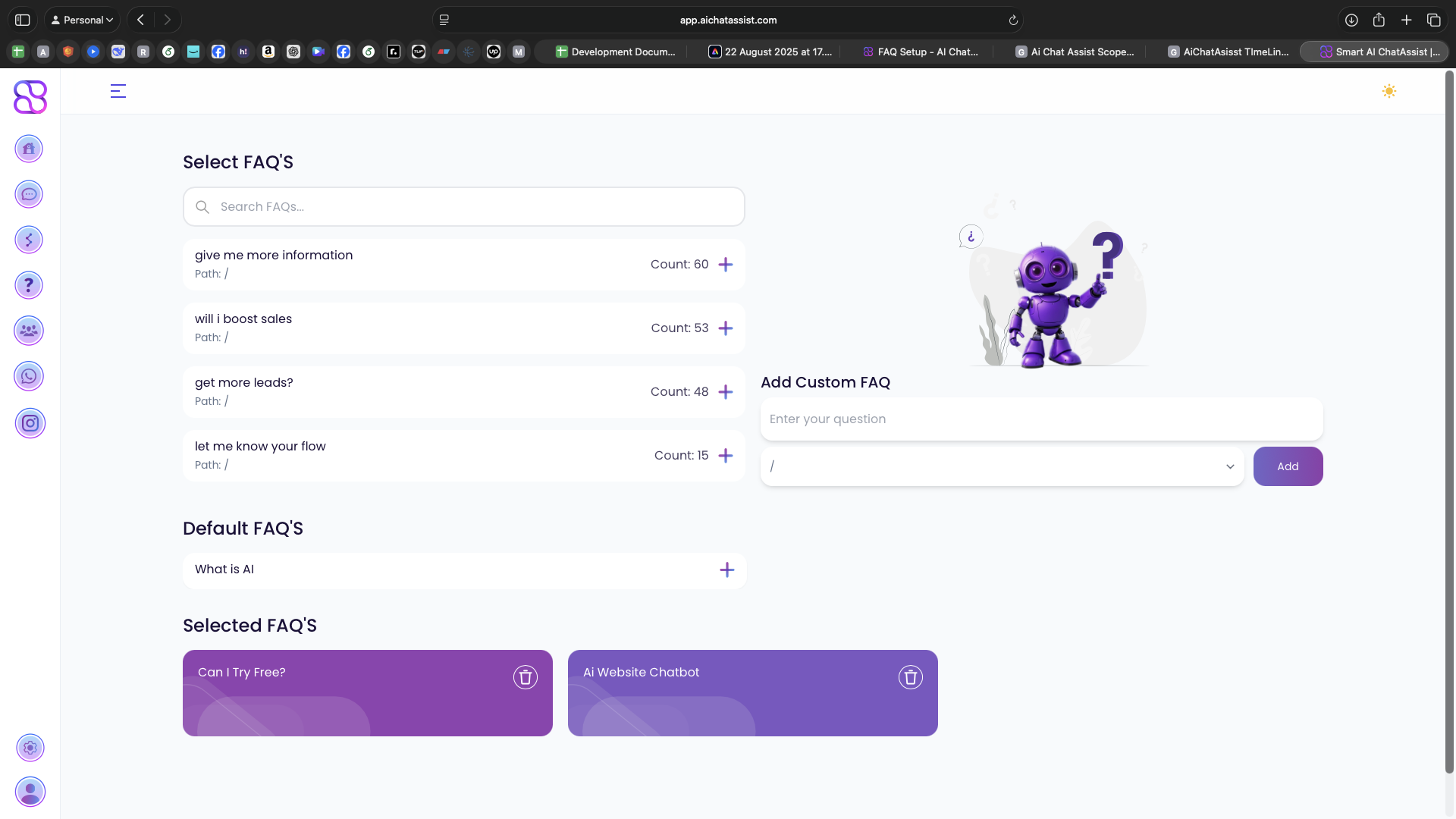Select the team members icon

(29, 331)
